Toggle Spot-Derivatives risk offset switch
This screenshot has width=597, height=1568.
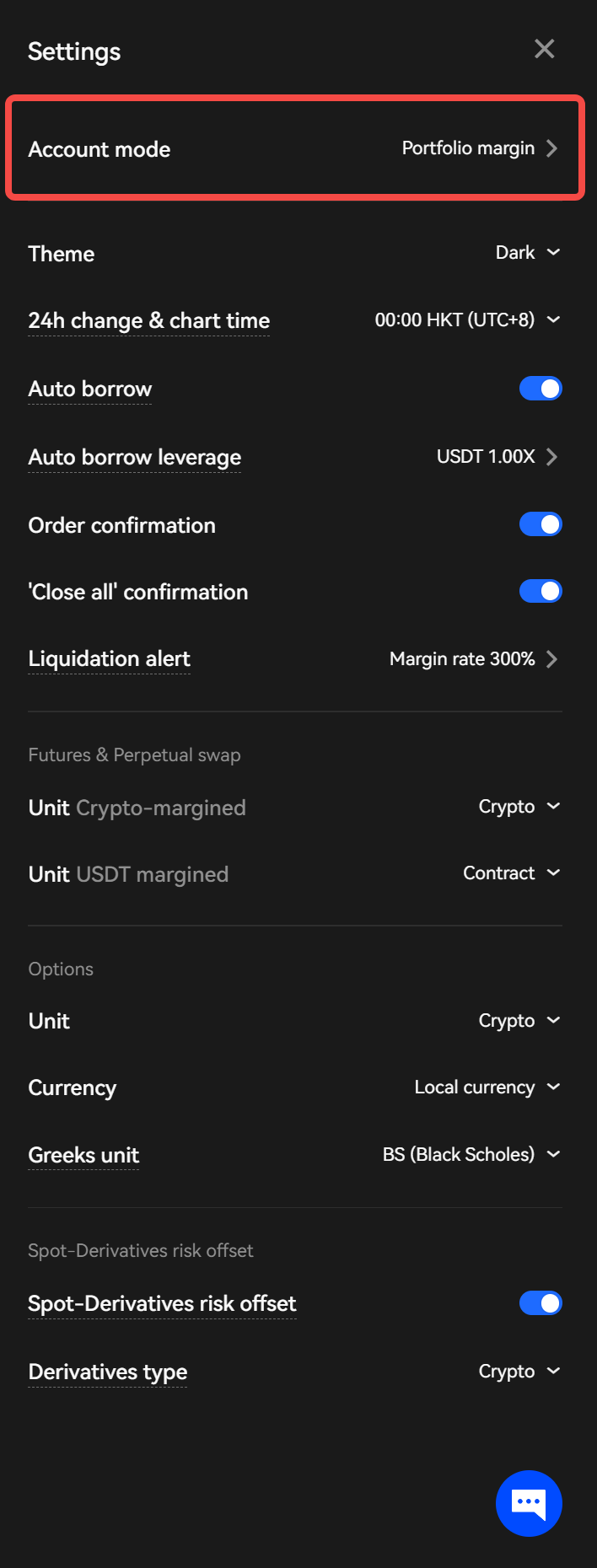[x=541, y=1303]
